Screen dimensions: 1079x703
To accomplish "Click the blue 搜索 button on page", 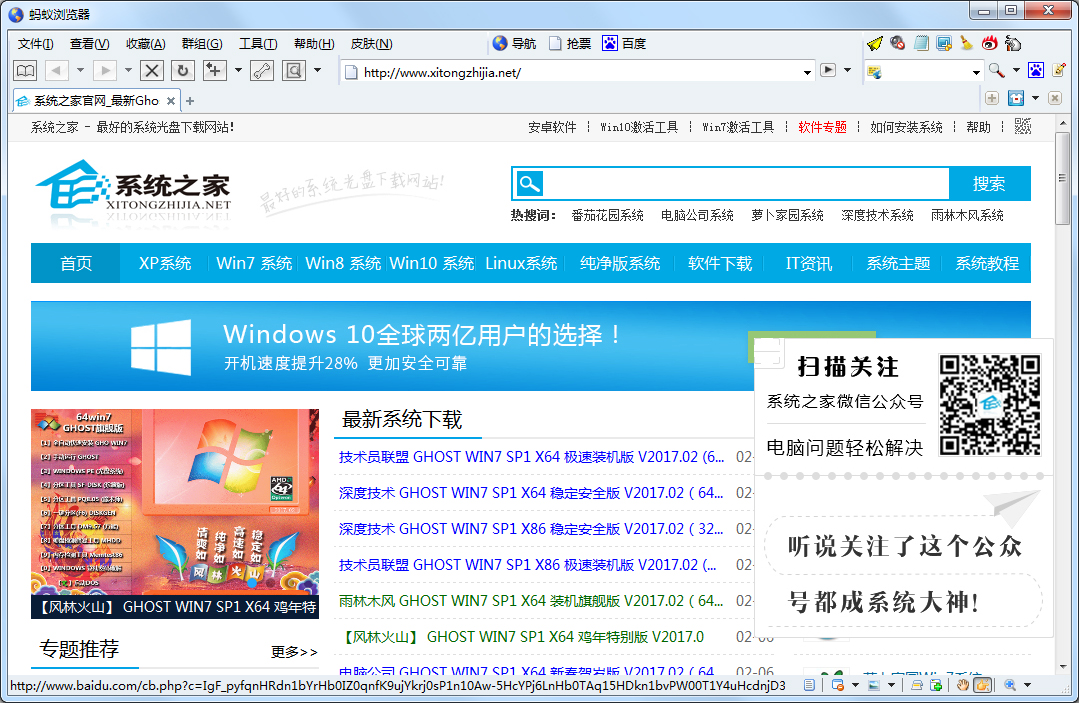I will [x=989, y=184].
